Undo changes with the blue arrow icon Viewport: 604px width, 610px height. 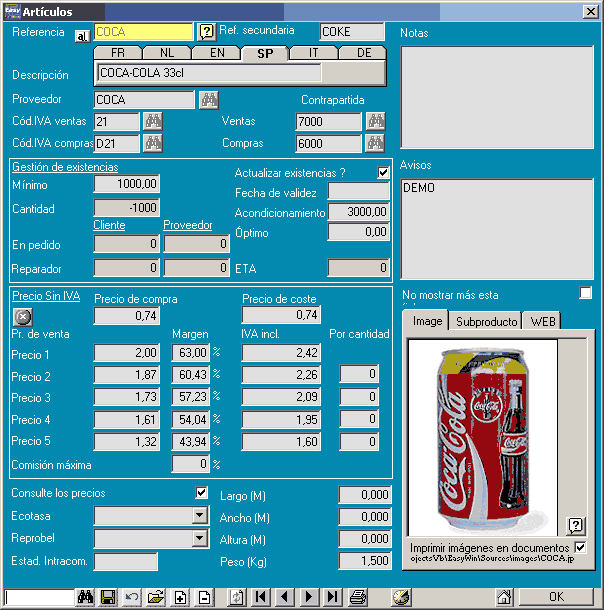click(x=131, y=596)
